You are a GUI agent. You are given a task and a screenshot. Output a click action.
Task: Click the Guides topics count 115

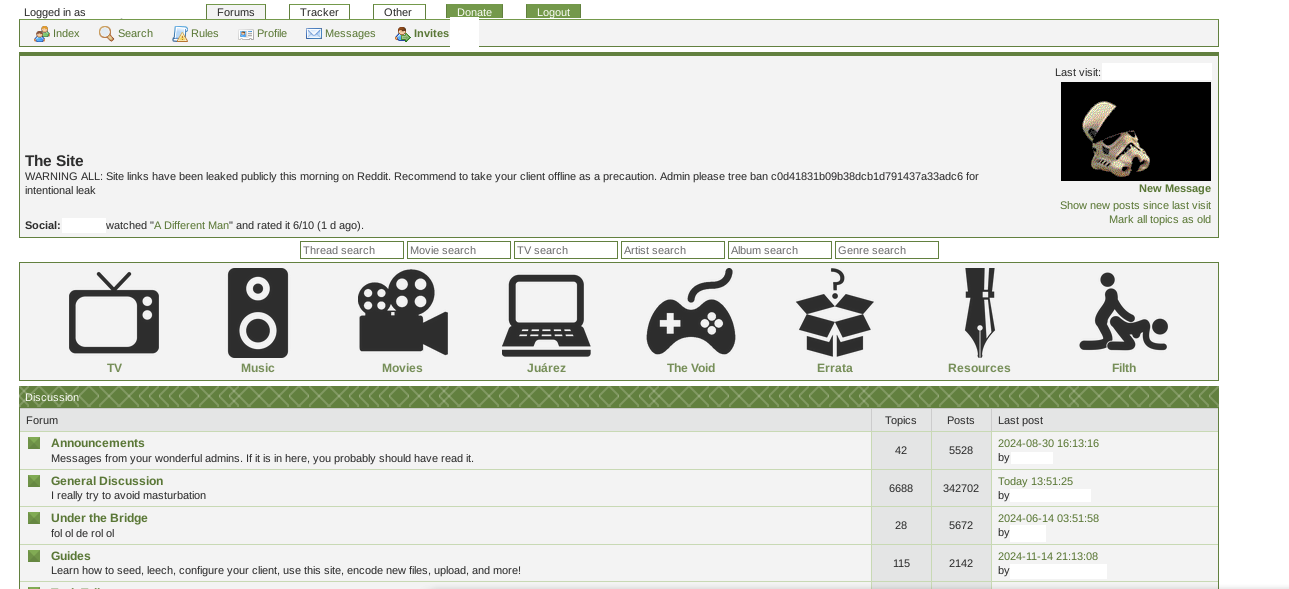coord(901,563)
